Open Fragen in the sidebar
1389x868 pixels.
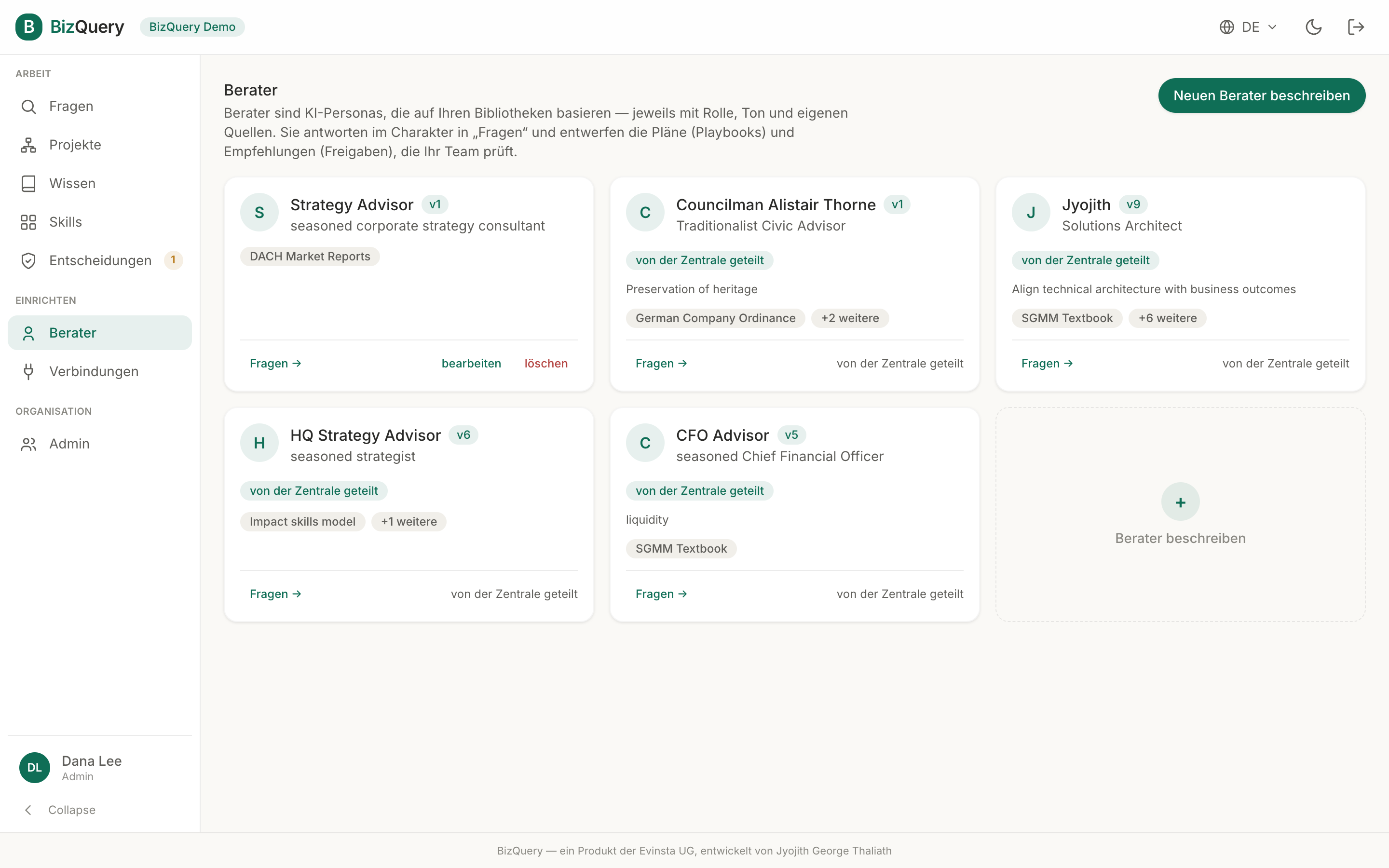click(100, 106)
